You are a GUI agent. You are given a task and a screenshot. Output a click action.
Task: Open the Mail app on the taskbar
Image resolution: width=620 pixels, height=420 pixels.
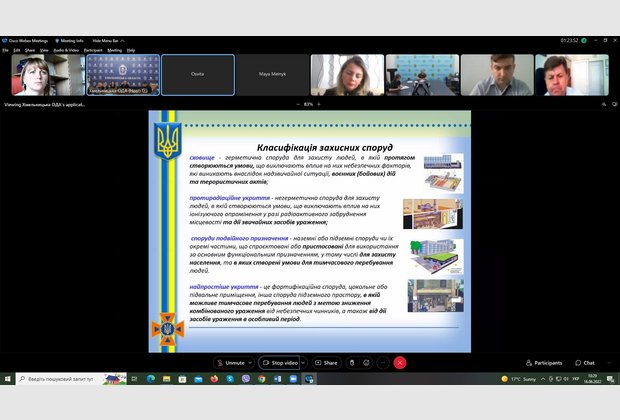[x=198, y=379]
